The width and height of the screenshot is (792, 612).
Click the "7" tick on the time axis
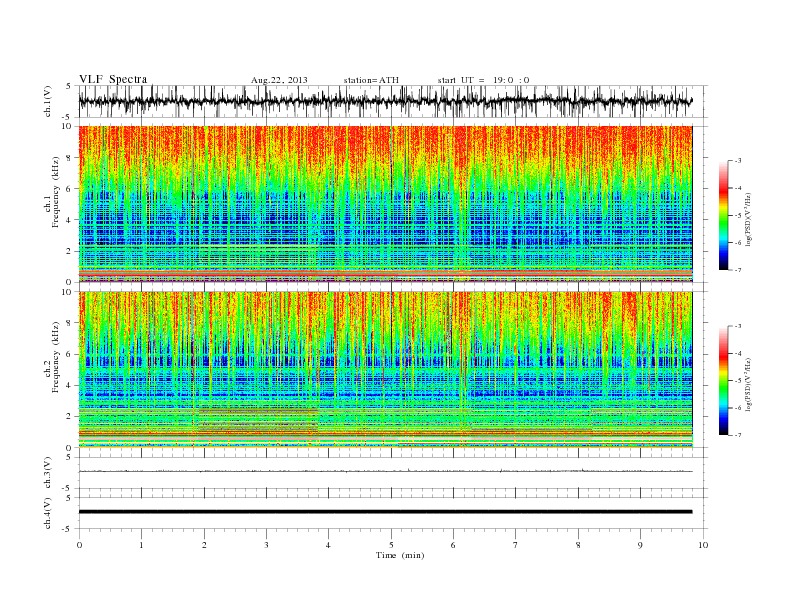(x=516, y=545)
